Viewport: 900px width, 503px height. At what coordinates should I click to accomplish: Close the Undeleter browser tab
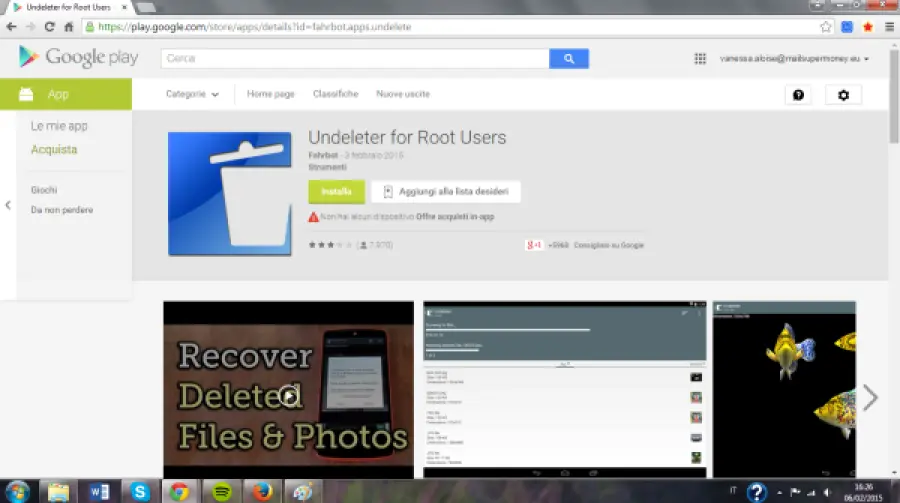click(124, 7)
